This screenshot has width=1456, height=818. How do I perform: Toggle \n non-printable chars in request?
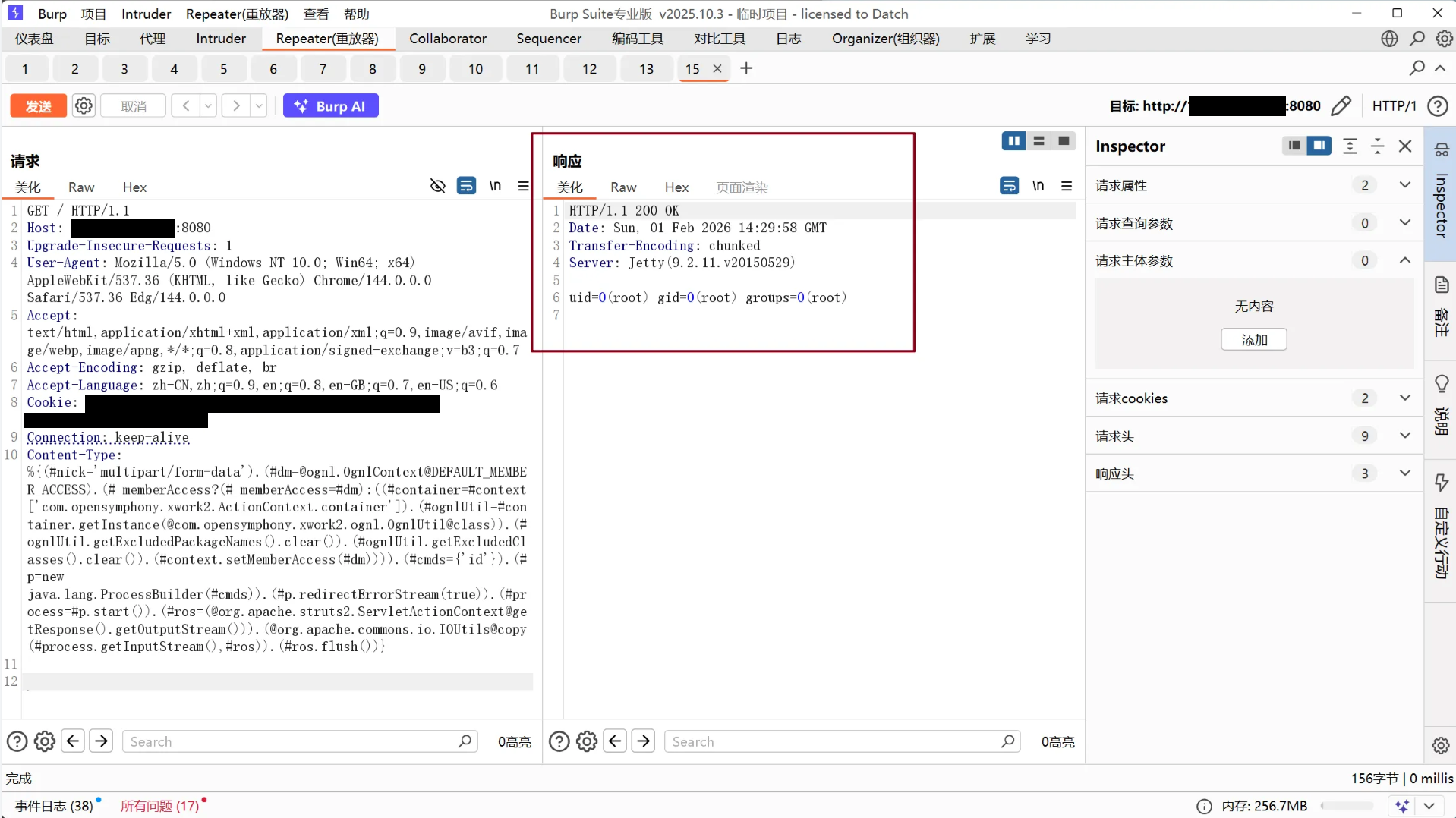pos(495,186)
